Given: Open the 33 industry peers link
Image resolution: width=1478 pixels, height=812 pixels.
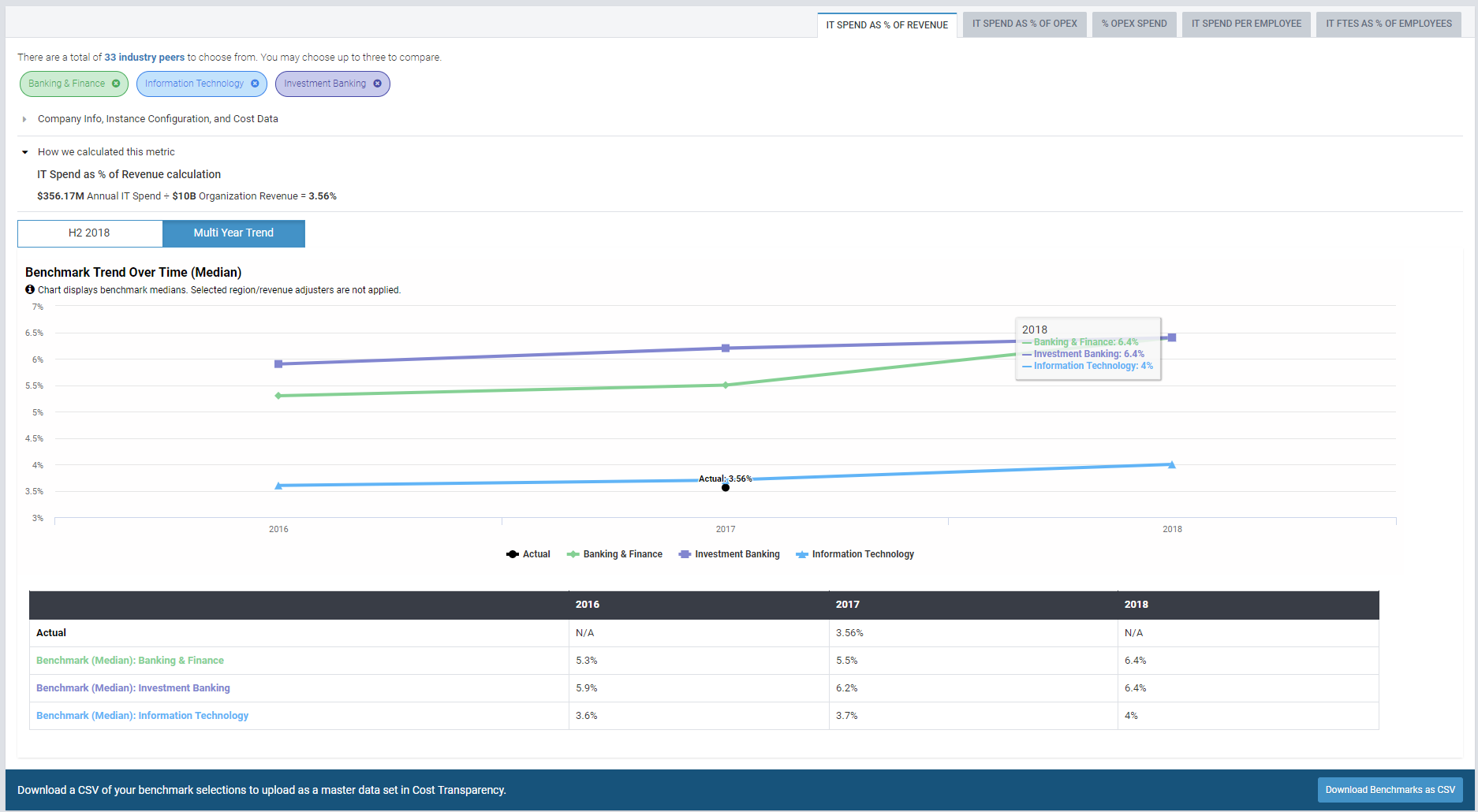Looking at the screenshot, I should tap(144, 58).
